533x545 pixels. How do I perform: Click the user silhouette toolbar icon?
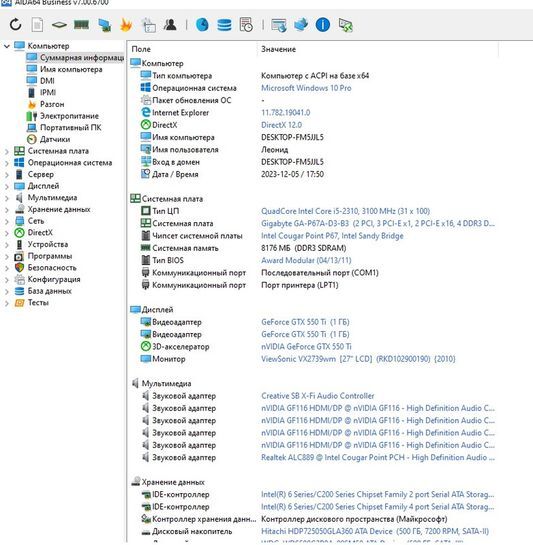click(x=170, y=25)
